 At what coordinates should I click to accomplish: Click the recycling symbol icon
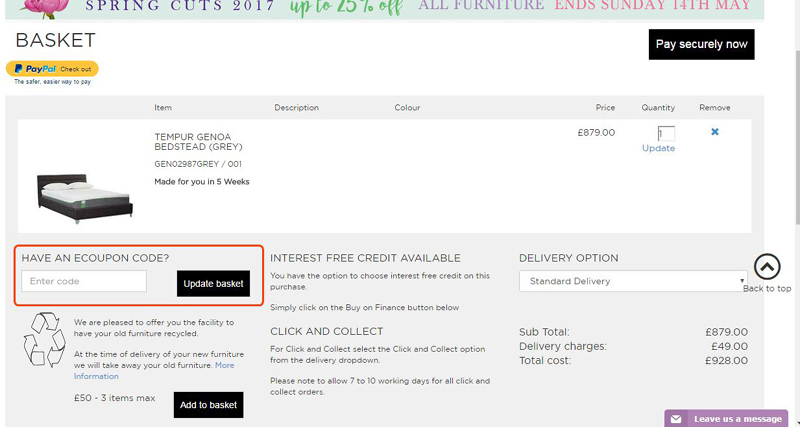(x=44, y=340)
